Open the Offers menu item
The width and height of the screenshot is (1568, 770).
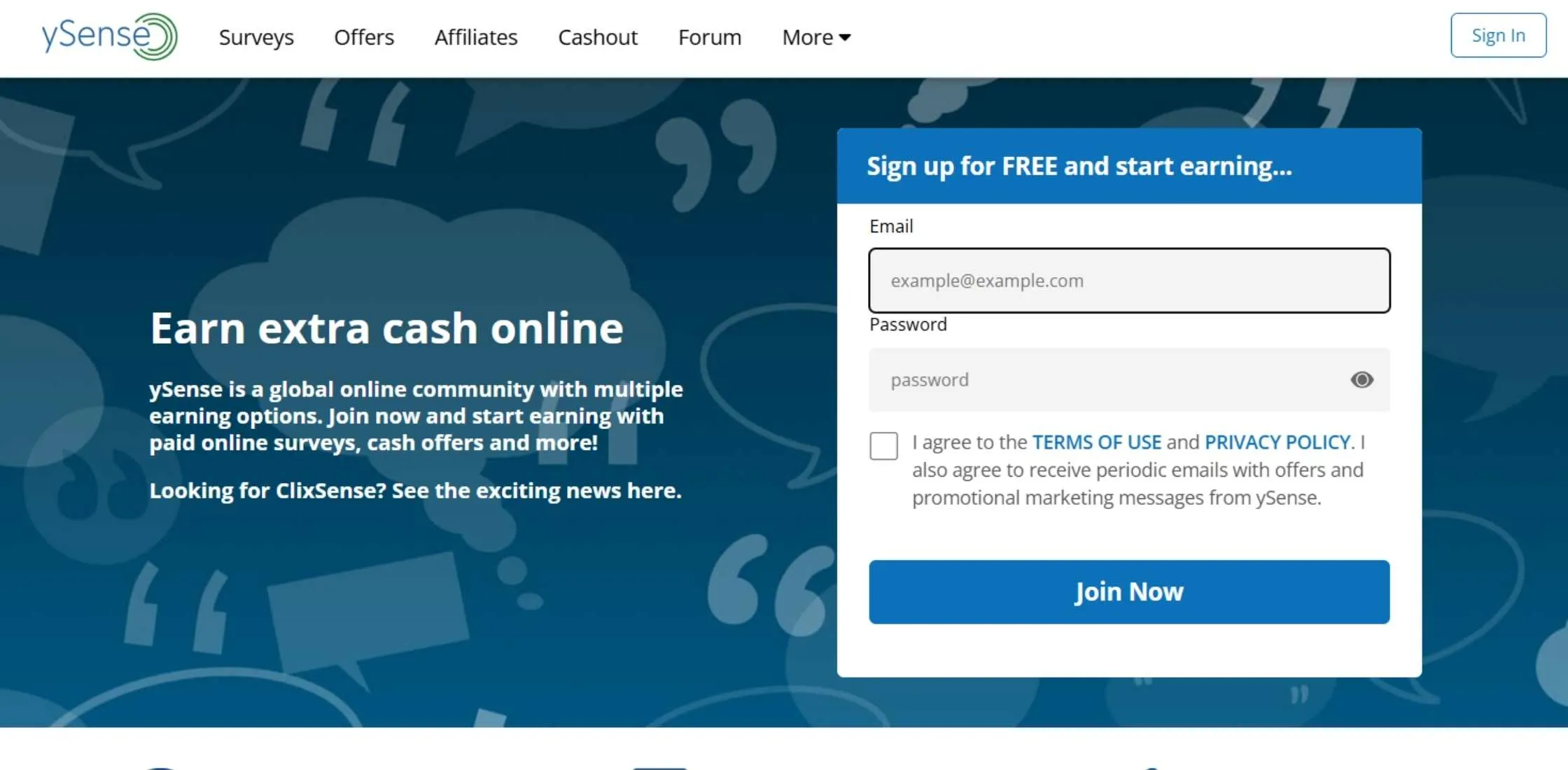pyautogui.click(x=364, y=37)
